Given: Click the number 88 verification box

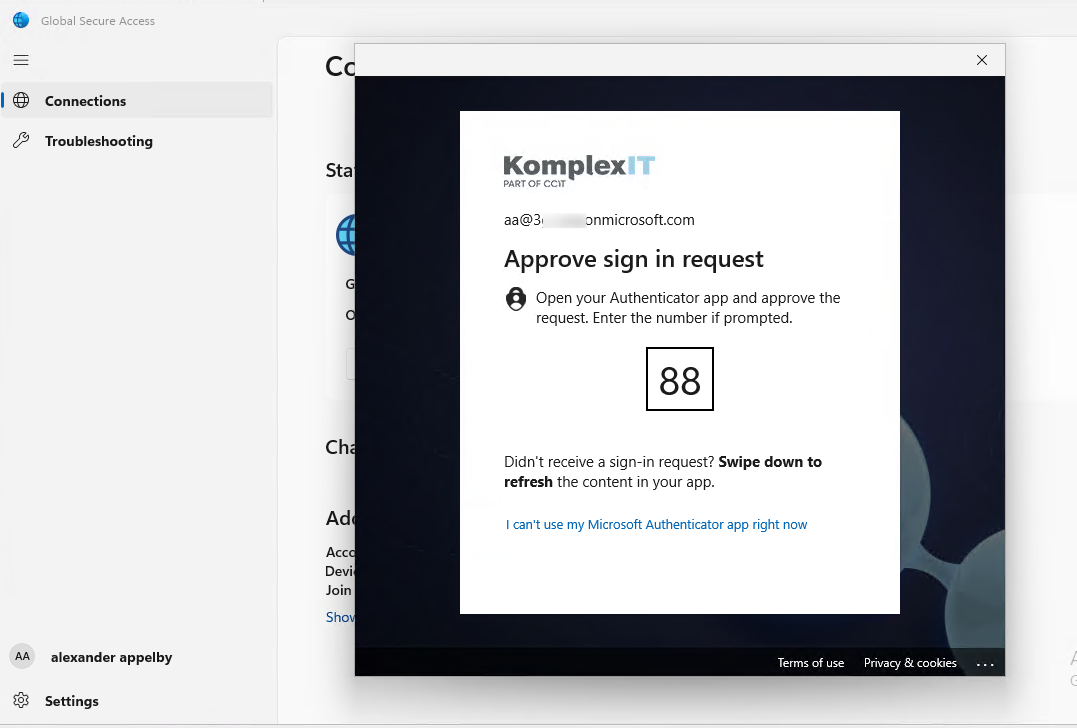Looking at the screenshot, I should coord(680,379).
